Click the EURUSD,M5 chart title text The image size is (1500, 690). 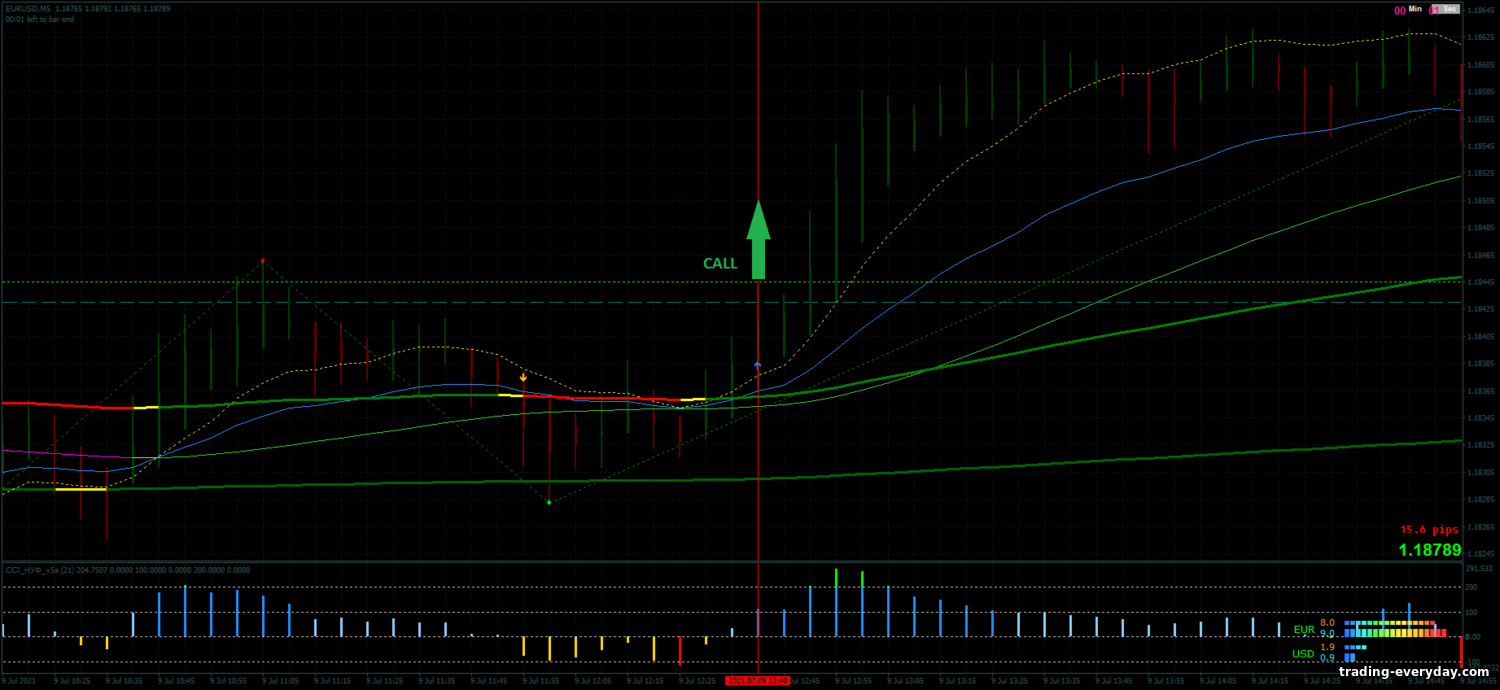pos(28,8)
